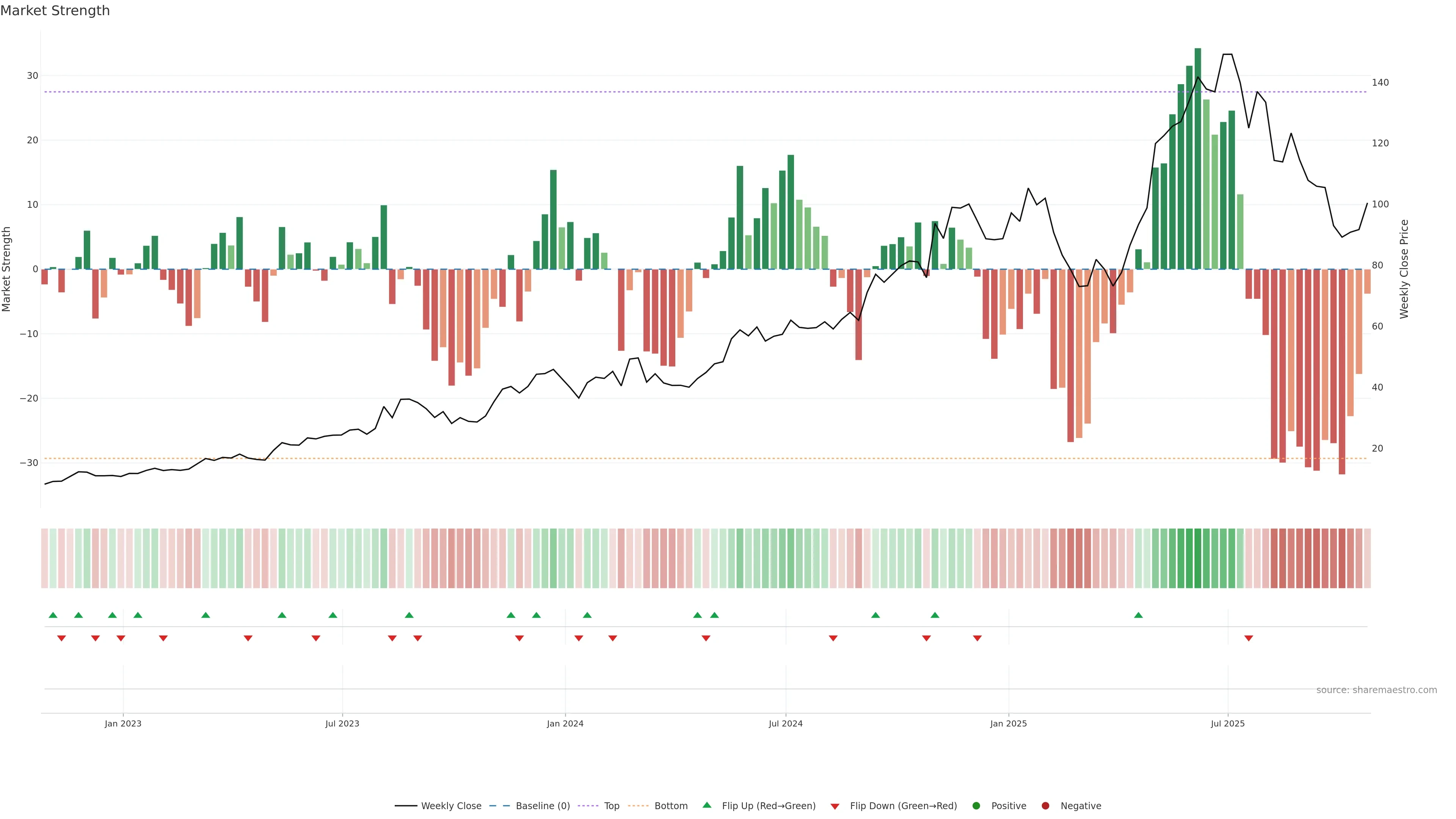The width and height of the screenshot is (1456, 819).
Task: Click the Flip Down (Green→Red) legend label
Action: tap(903, 806)
